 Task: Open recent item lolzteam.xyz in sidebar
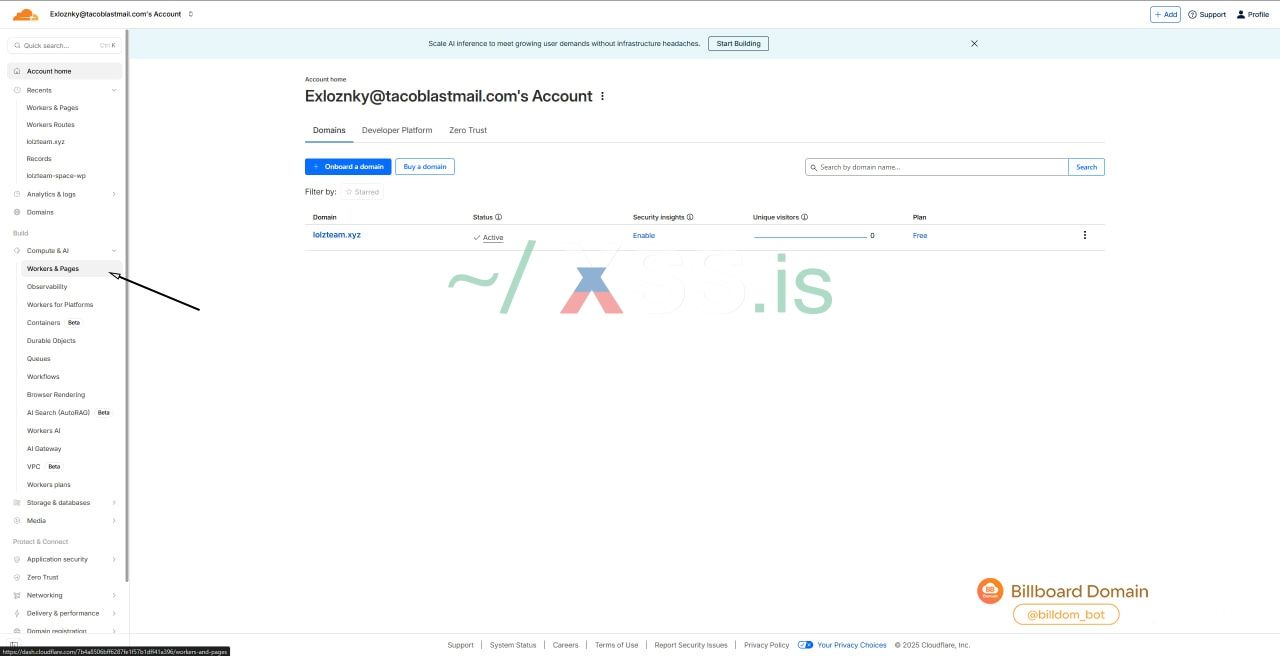(x=46, y=142)
